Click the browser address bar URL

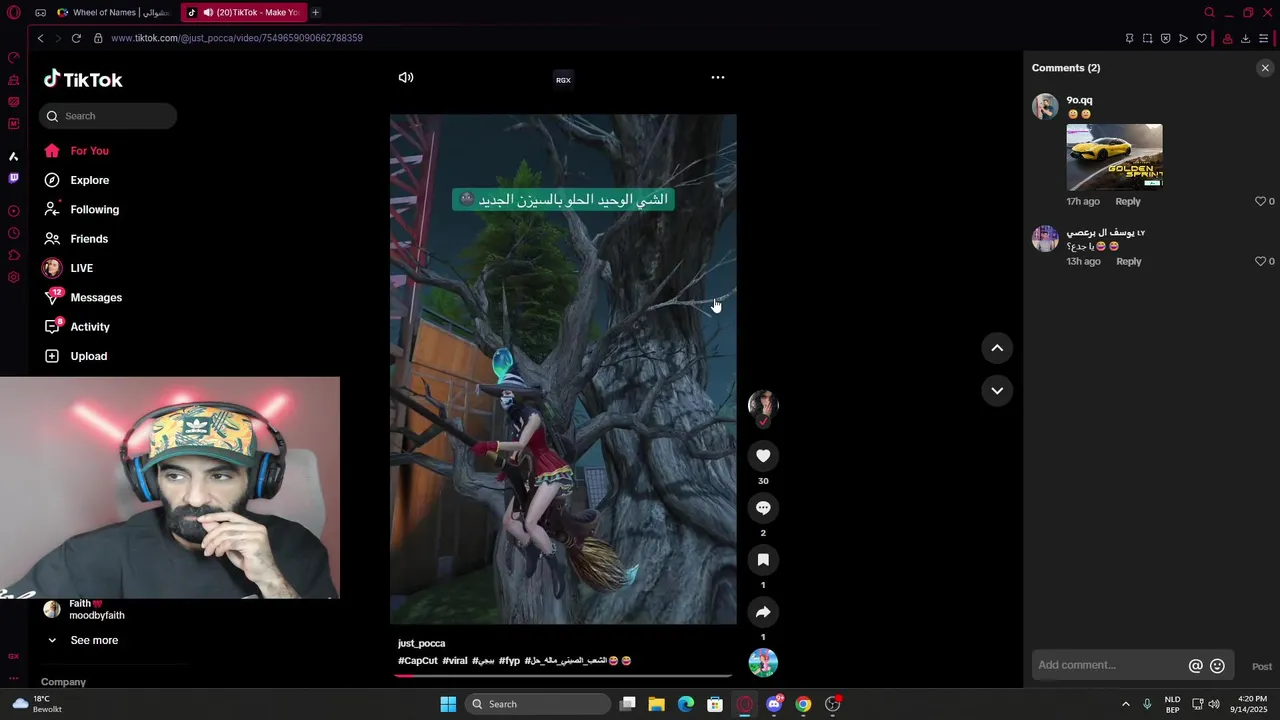coord(237,38)
